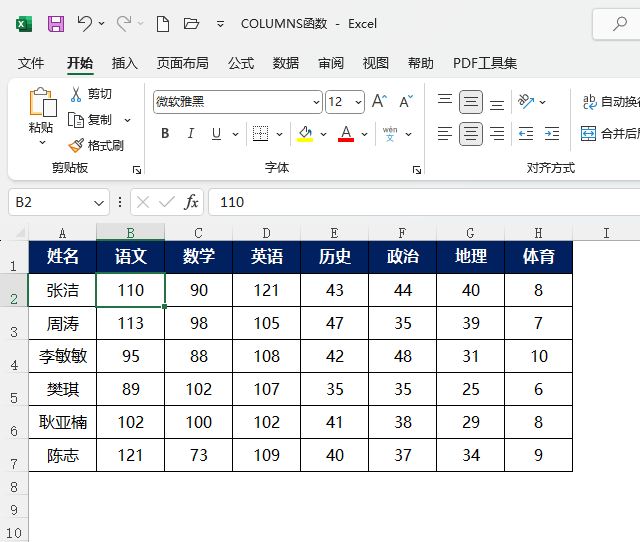The height and width of the screenshot is (542, 640).
Task: Toggle italic formatting
Action: coord(191,133)
